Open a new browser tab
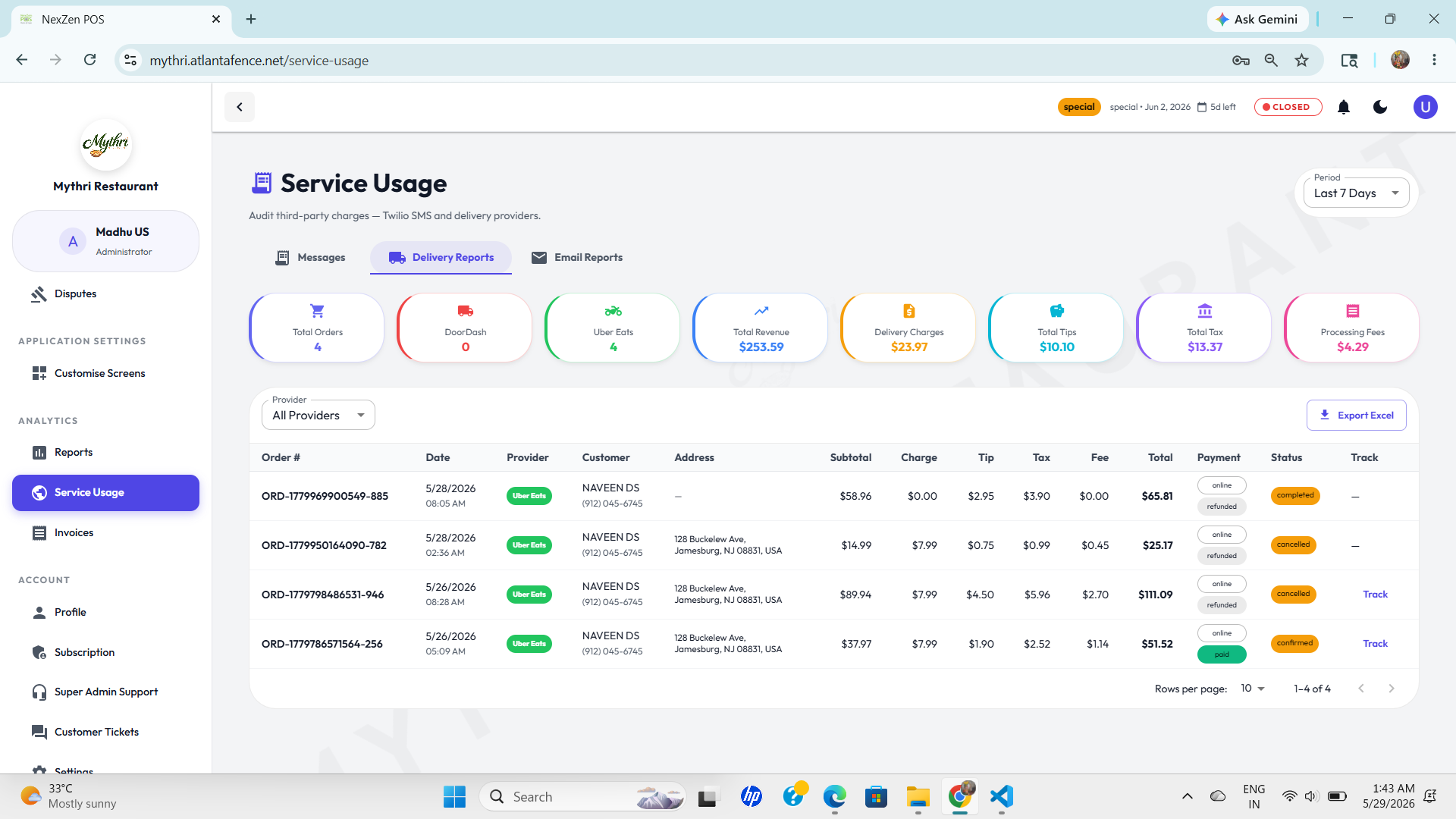The image size is (1456, 819). pos(251,19)
